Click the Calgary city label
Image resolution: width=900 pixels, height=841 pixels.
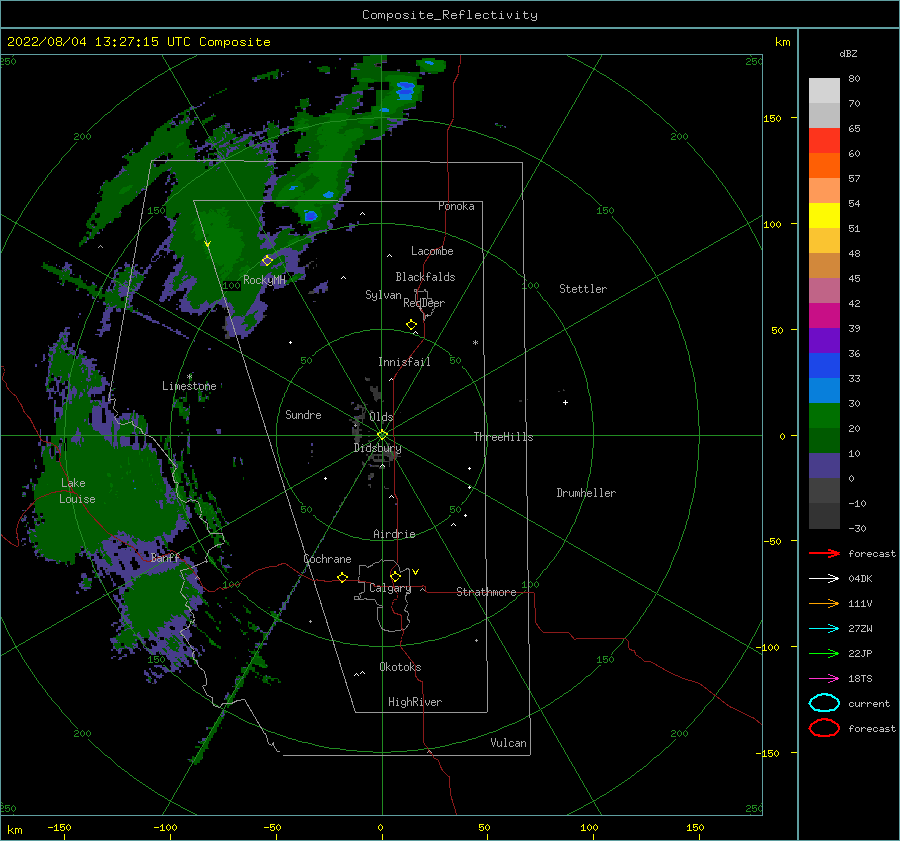390,588
